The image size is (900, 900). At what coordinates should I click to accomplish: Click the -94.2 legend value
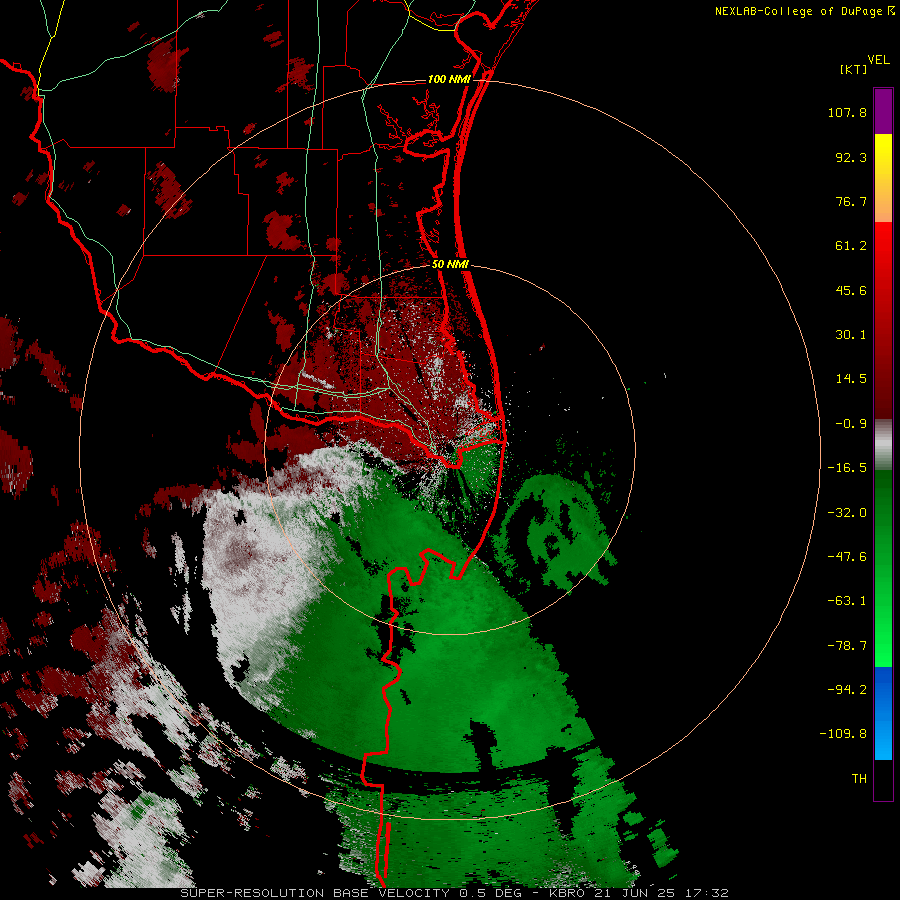click(847, 689)
